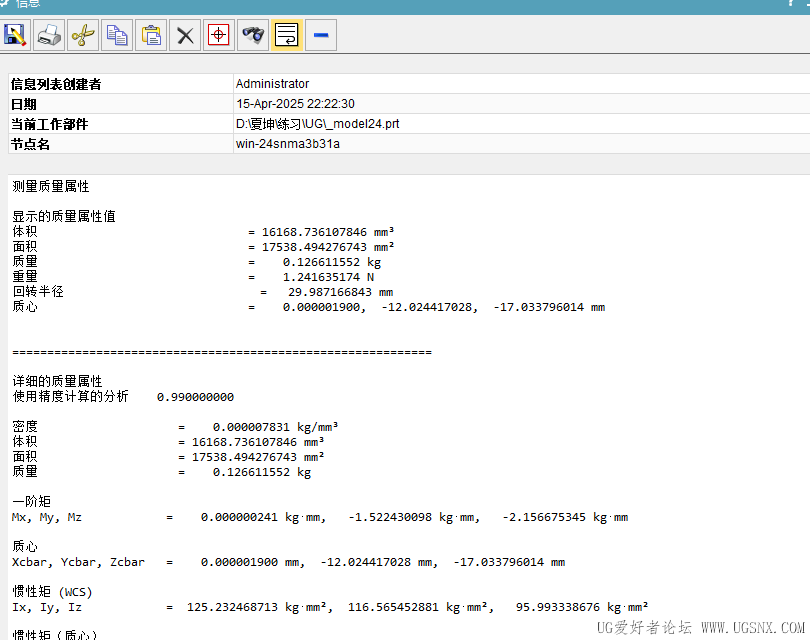
Task: Click the Cut scissors icon
Action: pos(83,35)
